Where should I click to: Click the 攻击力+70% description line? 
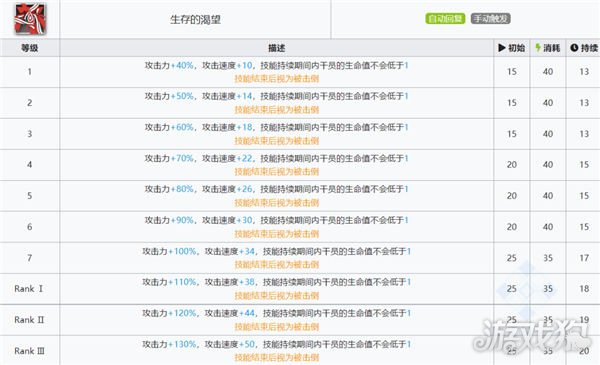[x=276, y=158]
